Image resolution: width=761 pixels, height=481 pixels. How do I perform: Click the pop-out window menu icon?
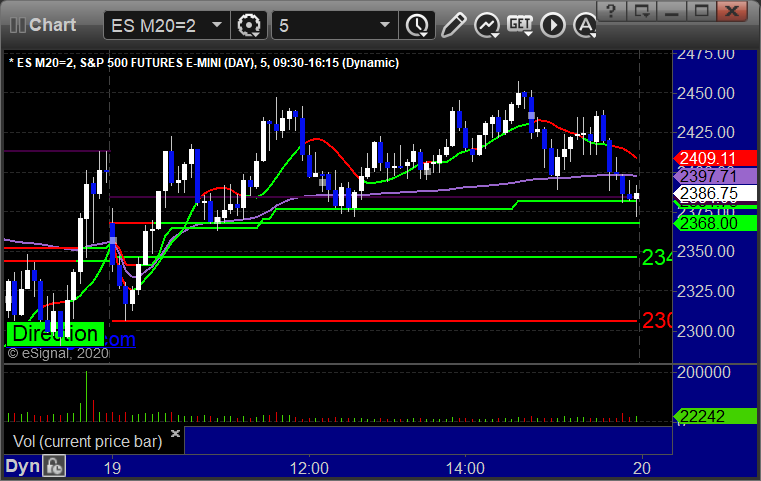641,10
